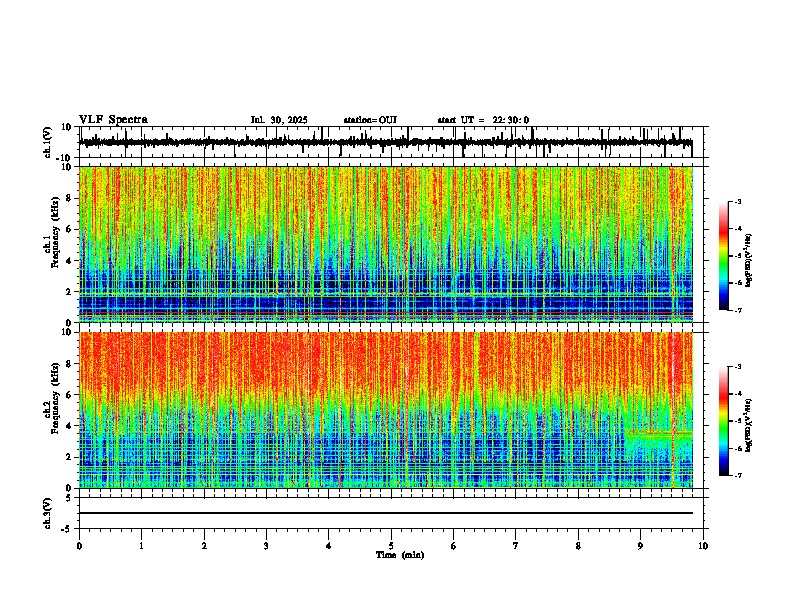Click the ch.1 spectrogram panel

coord(386,244)
